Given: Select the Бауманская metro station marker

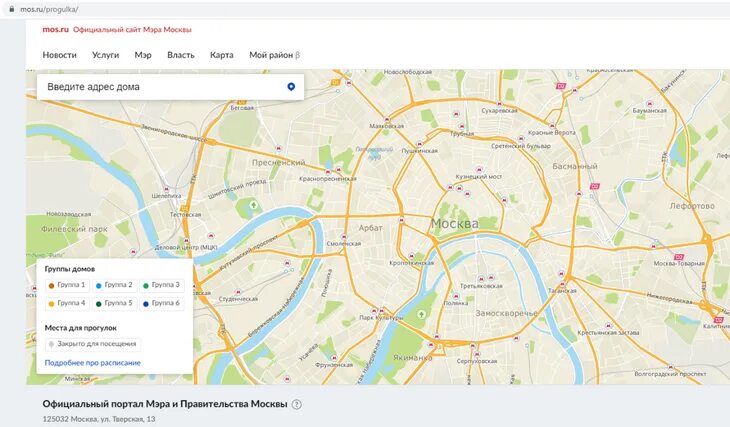Looking at the screenshot, I should point(649,104).
